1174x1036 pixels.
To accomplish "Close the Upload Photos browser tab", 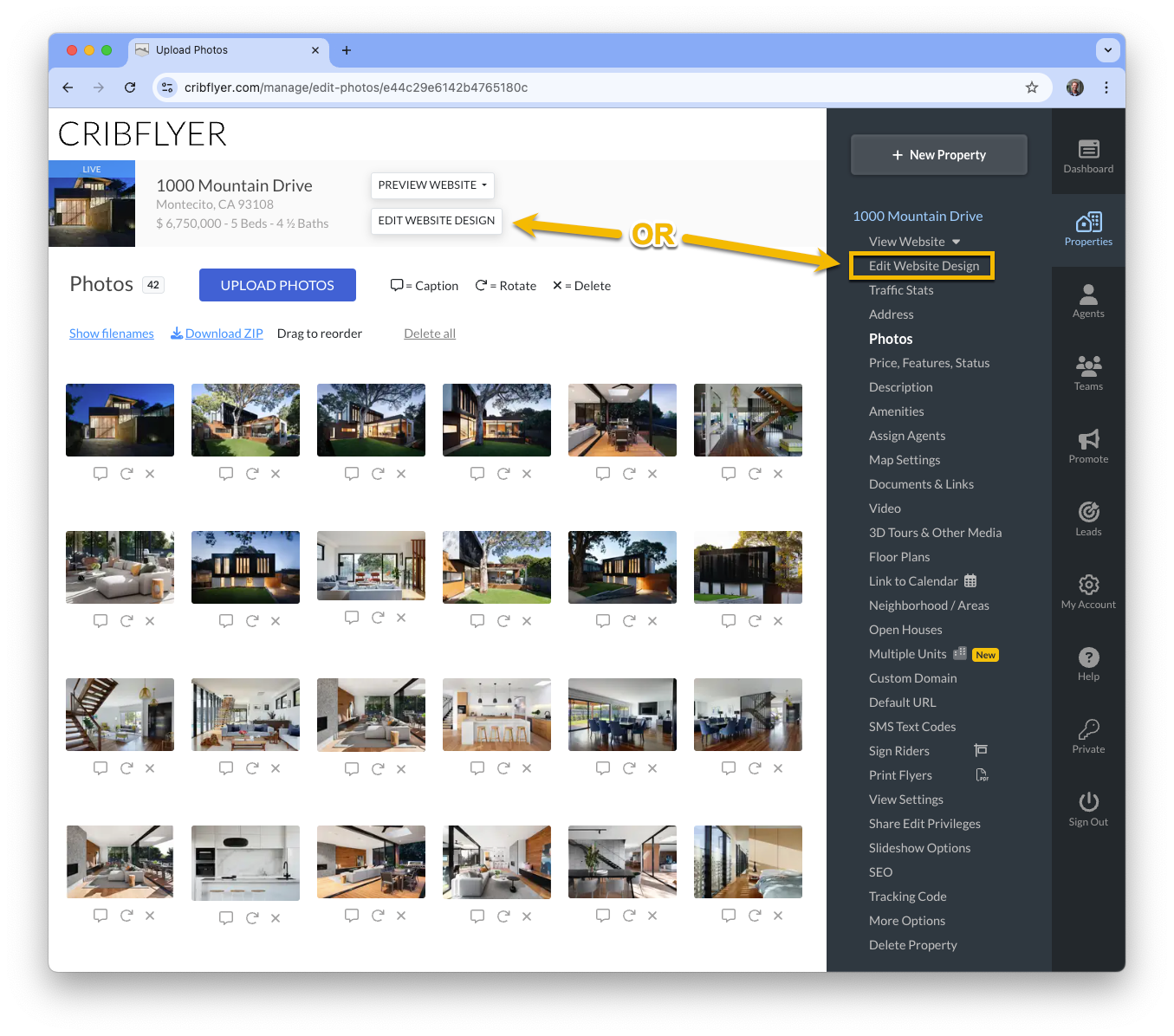I will (315, 50).
